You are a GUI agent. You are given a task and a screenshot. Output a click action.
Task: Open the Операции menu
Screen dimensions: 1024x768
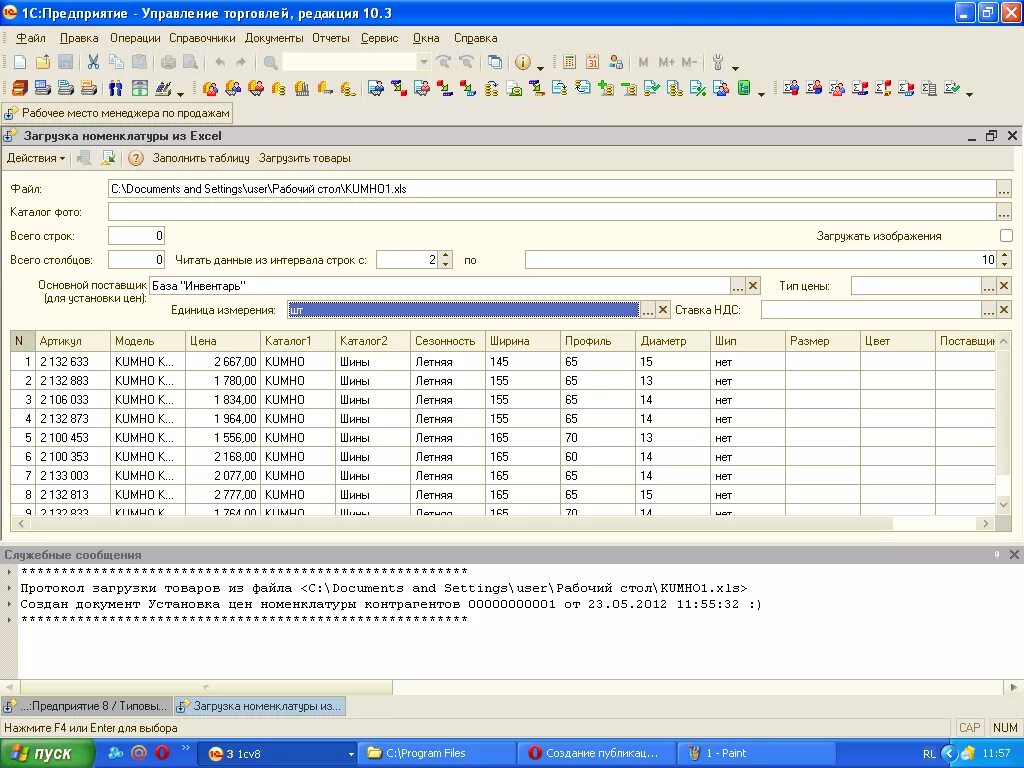pyautogui.click(x=135, y=38)
